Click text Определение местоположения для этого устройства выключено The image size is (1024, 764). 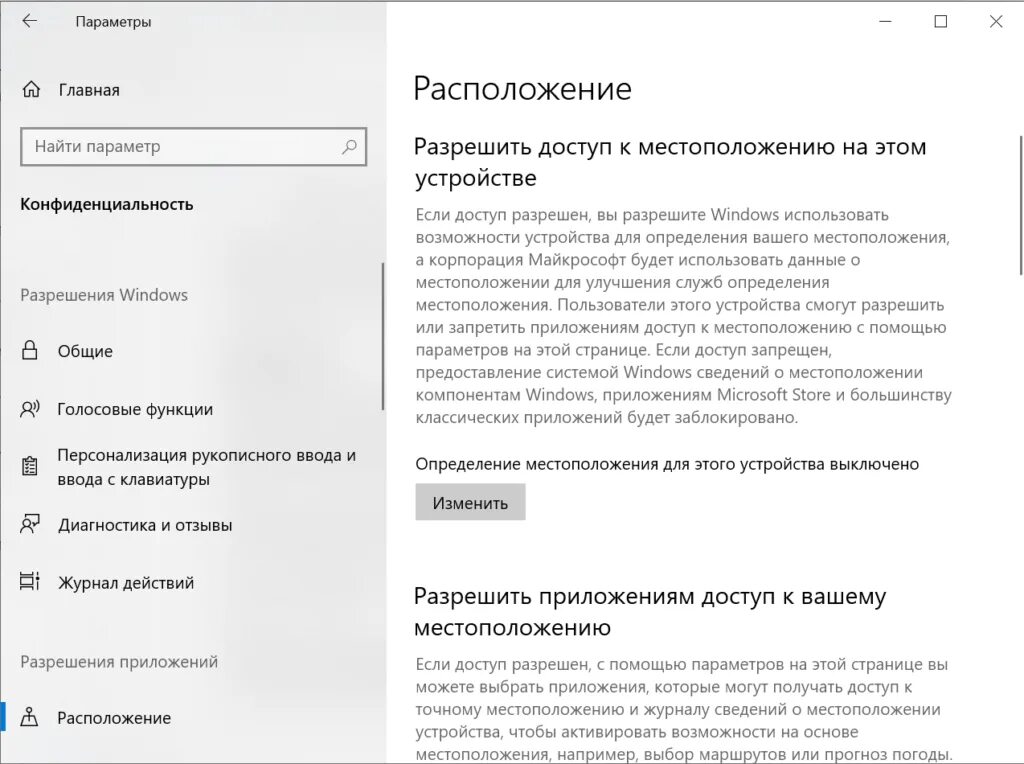pyautogui.click(x=667, y=464)
